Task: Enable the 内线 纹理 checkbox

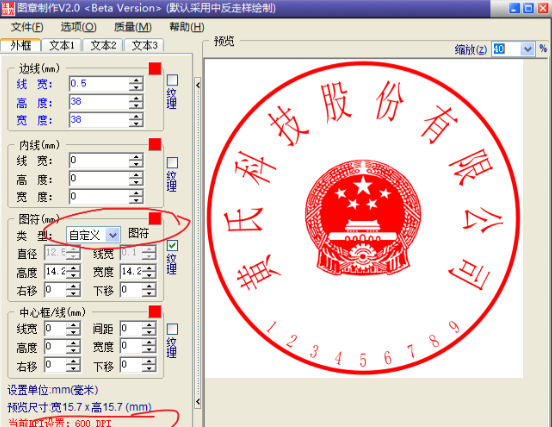Action: tap(172, 163)
